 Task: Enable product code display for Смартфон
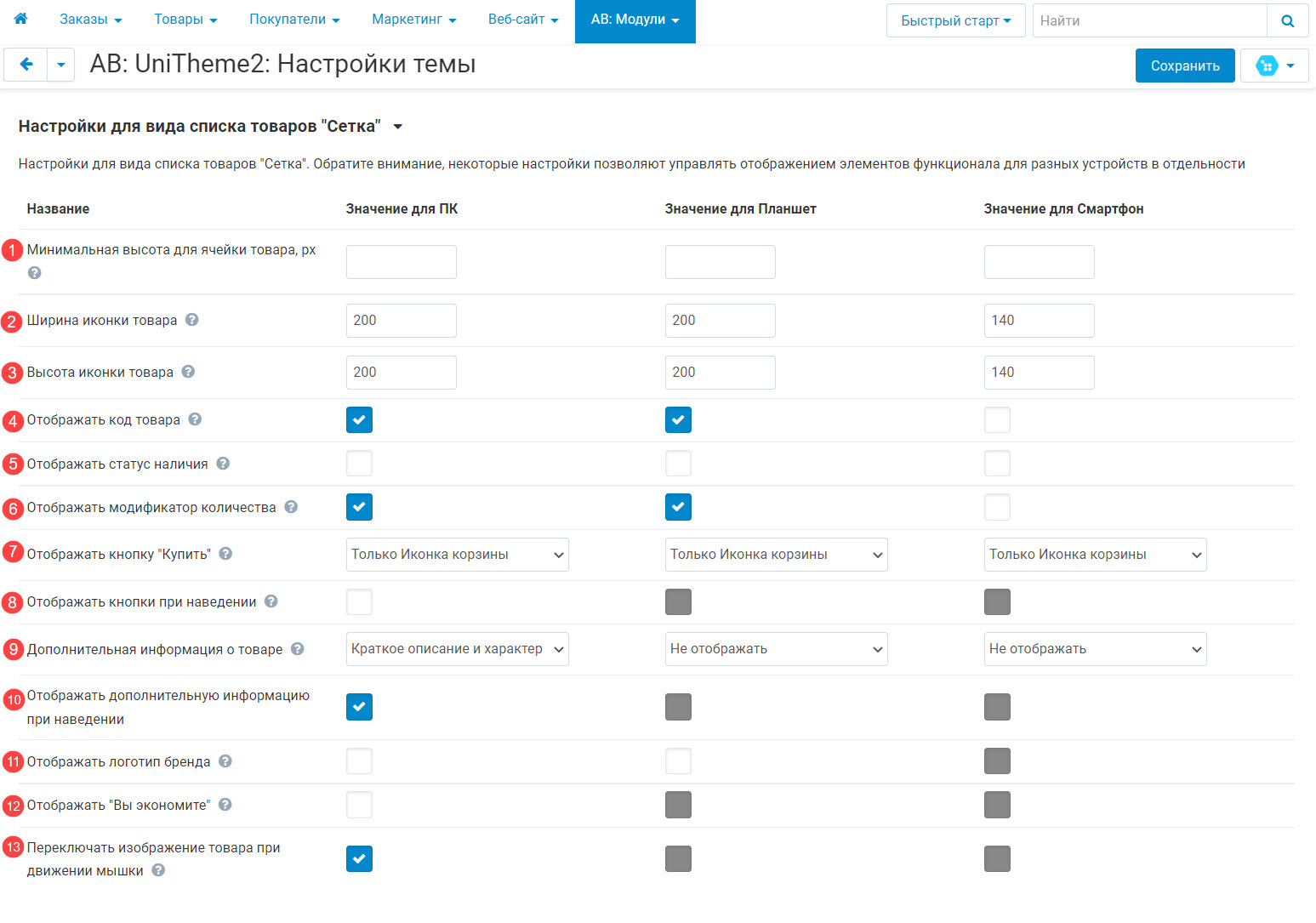[x=997, y=419]
